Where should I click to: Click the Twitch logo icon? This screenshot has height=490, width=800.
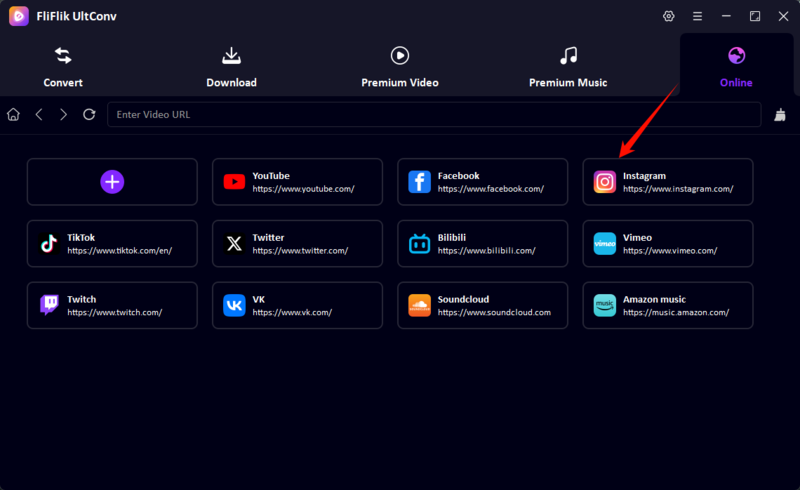(x=49, y=305)
